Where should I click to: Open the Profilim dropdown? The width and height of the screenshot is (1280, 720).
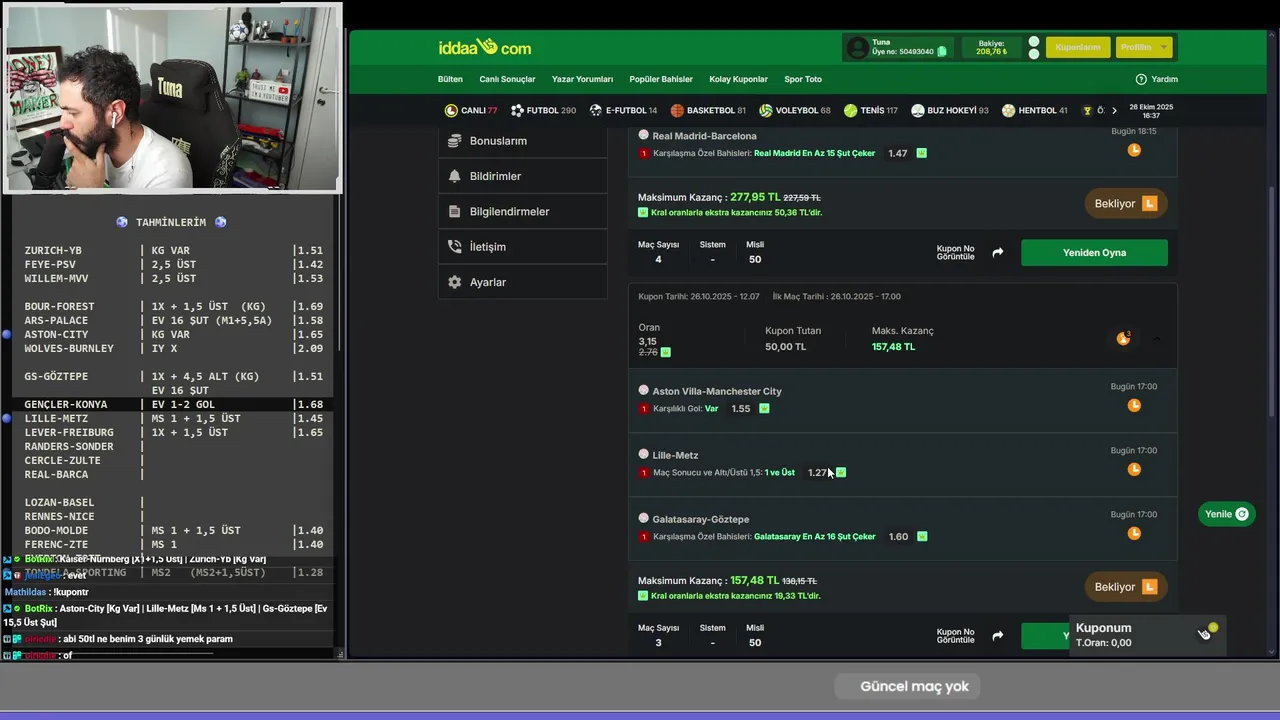pos(1145,47)
